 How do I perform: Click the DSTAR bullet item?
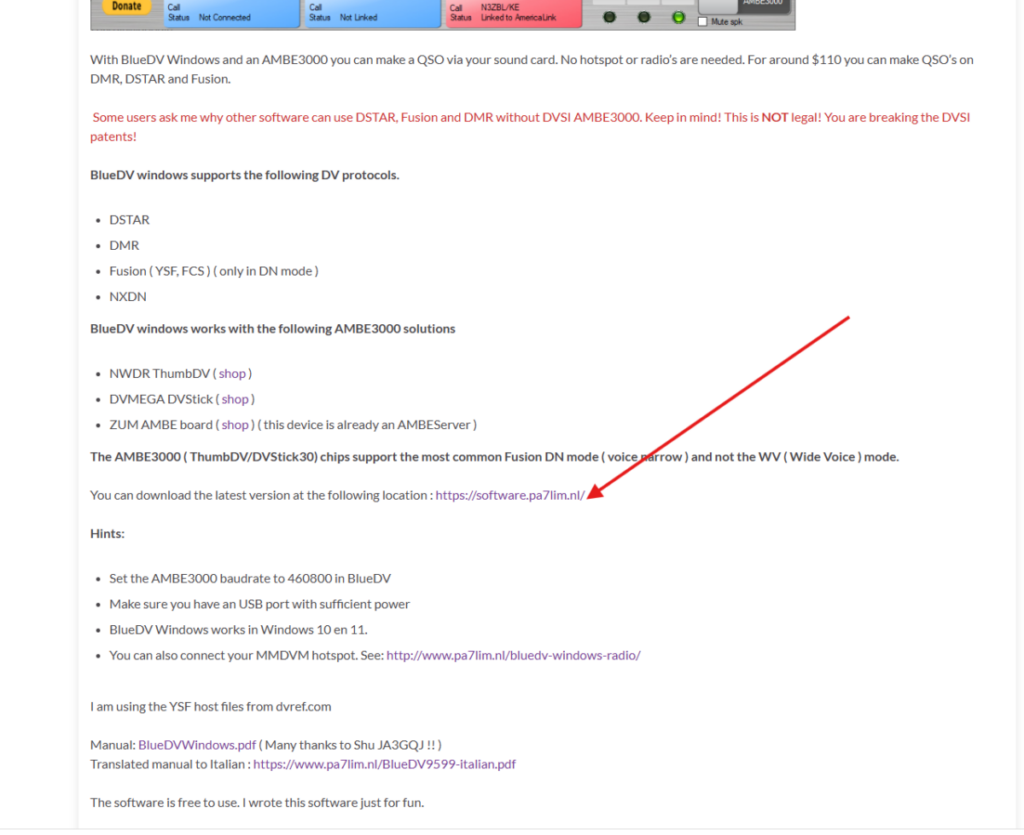tap(129, 220)
